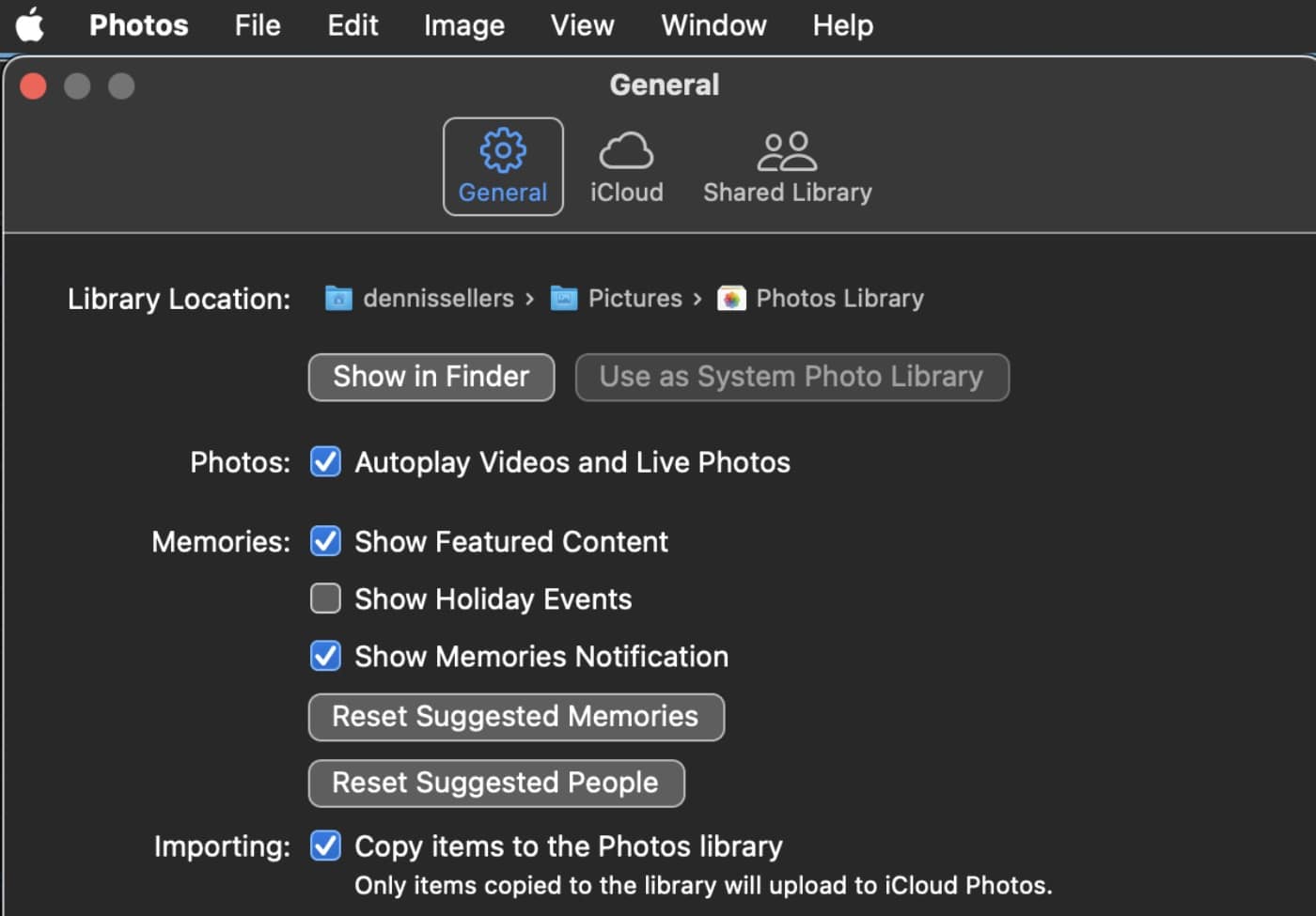Disable Autoplay Videos and Live Photos
The width and height of the screenshot is (1316, 916).
(x=325, y=462)
